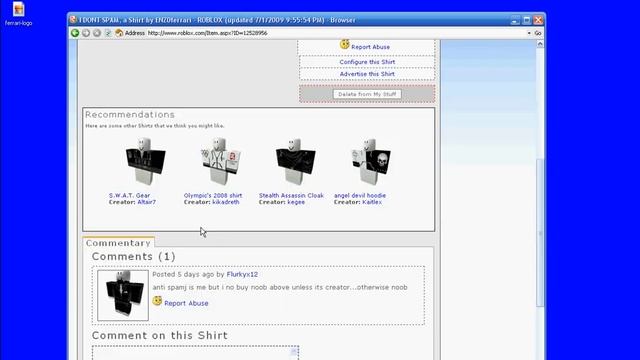Maximize the Browser window
Image resolution: width=640 pixels, height=360 pixels.
(x=527, y=20)
